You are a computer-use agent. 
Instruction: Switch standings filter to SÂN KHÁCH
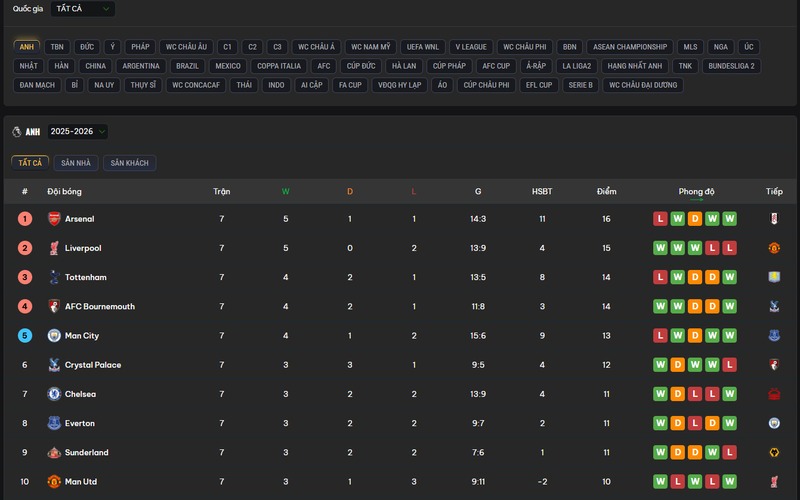(129, 163)
